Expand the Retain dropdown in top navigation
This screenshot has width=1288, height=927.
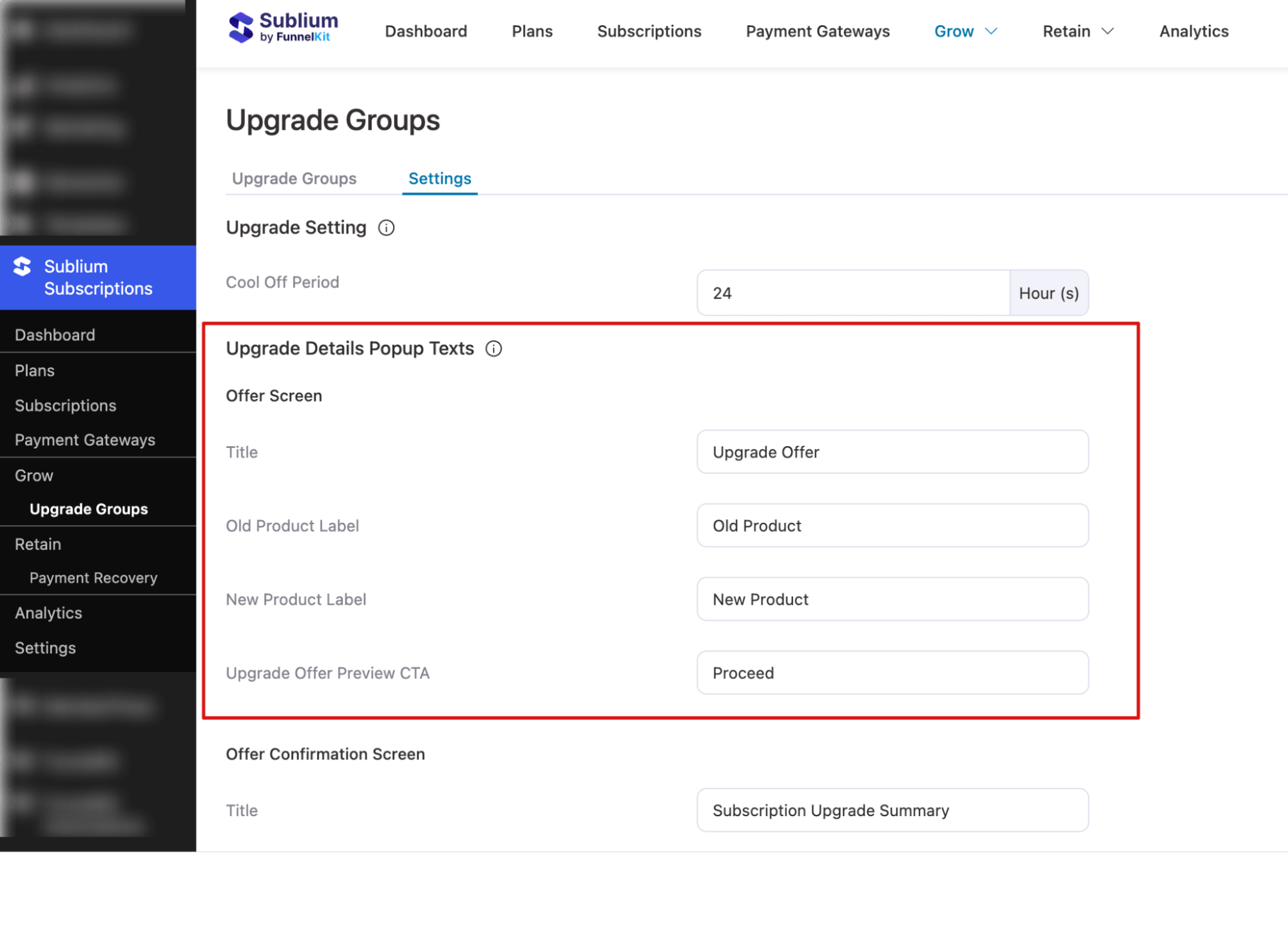(x=1077, y=31)
